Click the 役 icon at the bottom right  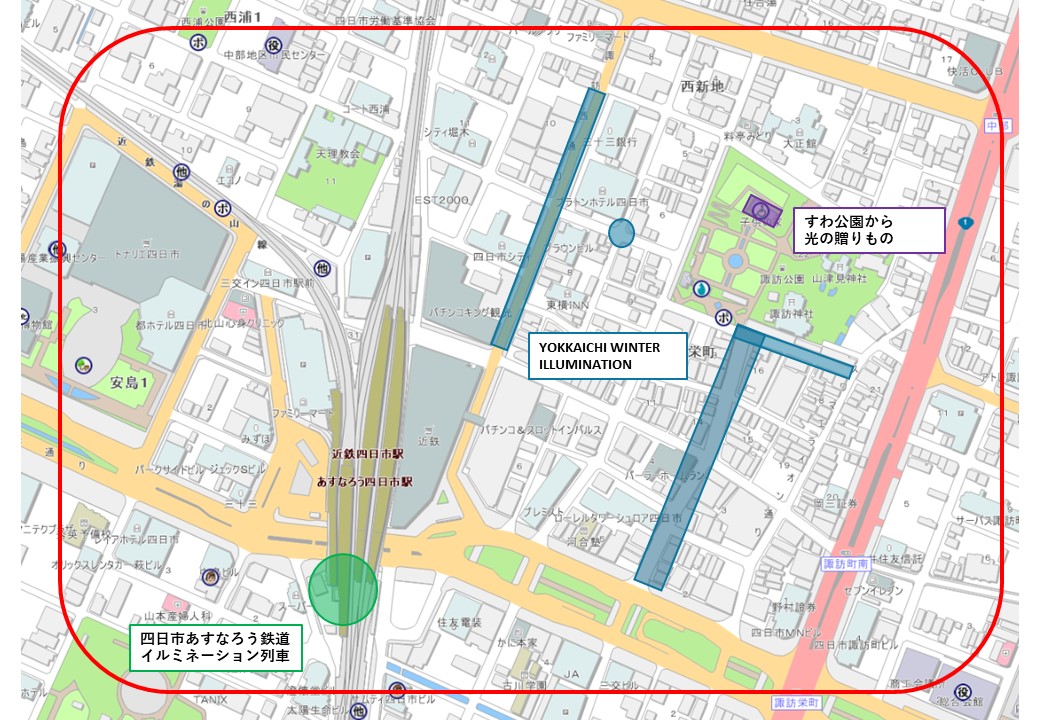[962, 691]
